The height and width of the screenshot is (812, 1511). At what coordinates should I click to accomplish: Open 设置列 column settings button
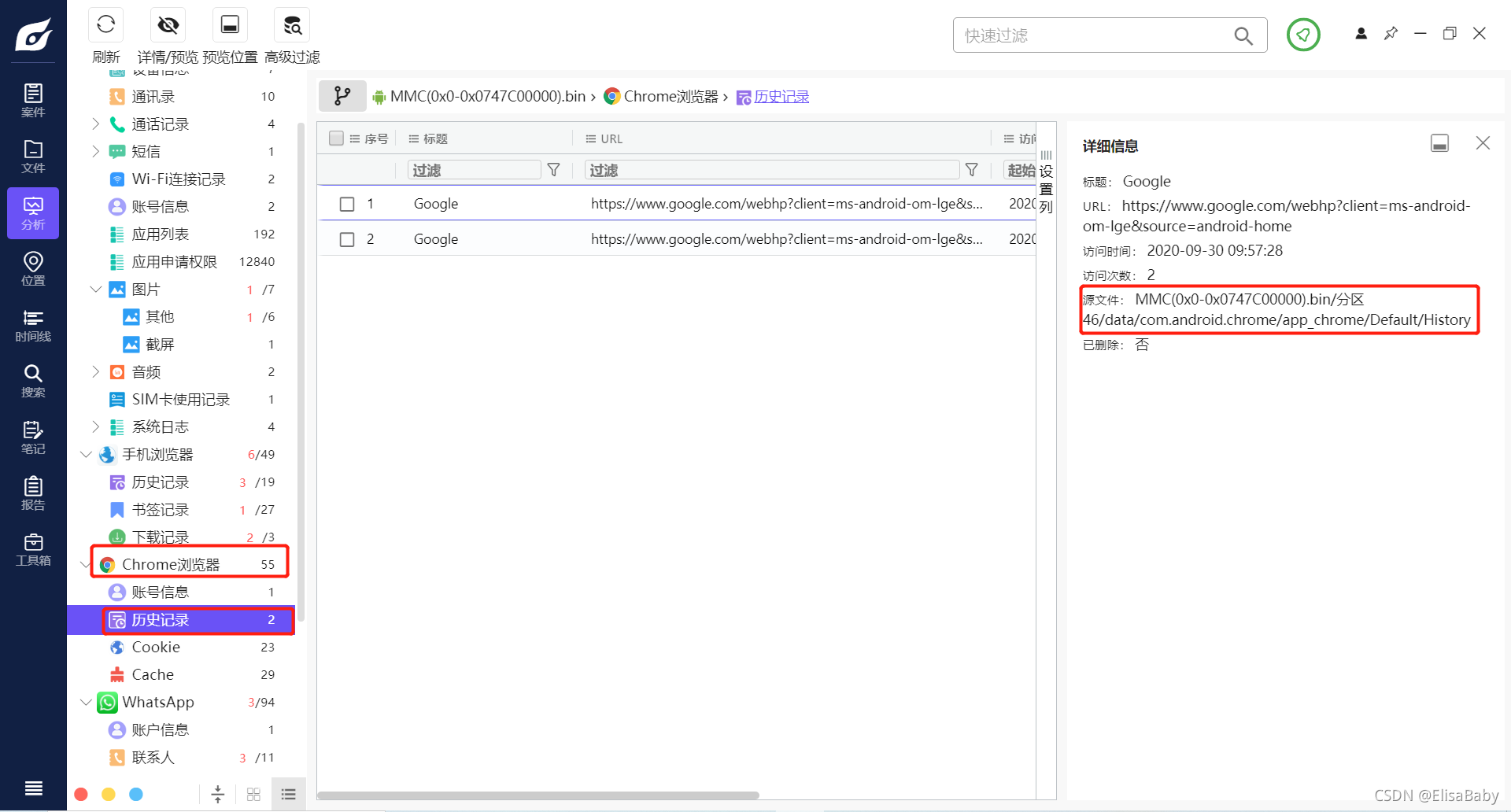[x=1046, y=183]
